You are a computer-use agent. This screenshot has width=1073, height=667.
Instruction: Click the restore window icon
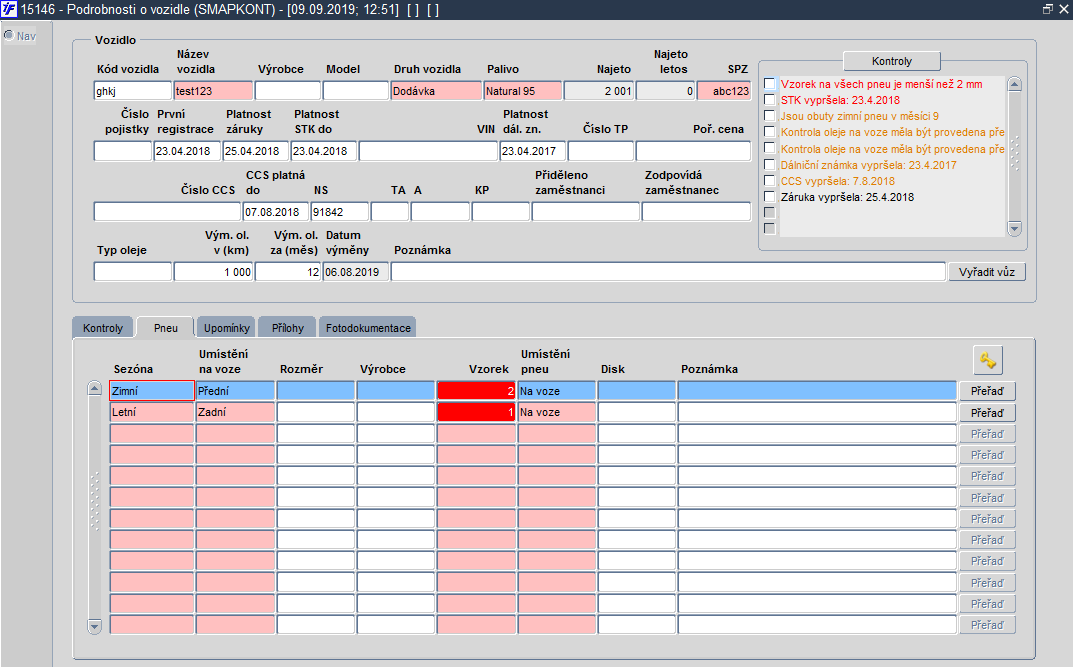pyautogui.click(x=1048, y=9)
